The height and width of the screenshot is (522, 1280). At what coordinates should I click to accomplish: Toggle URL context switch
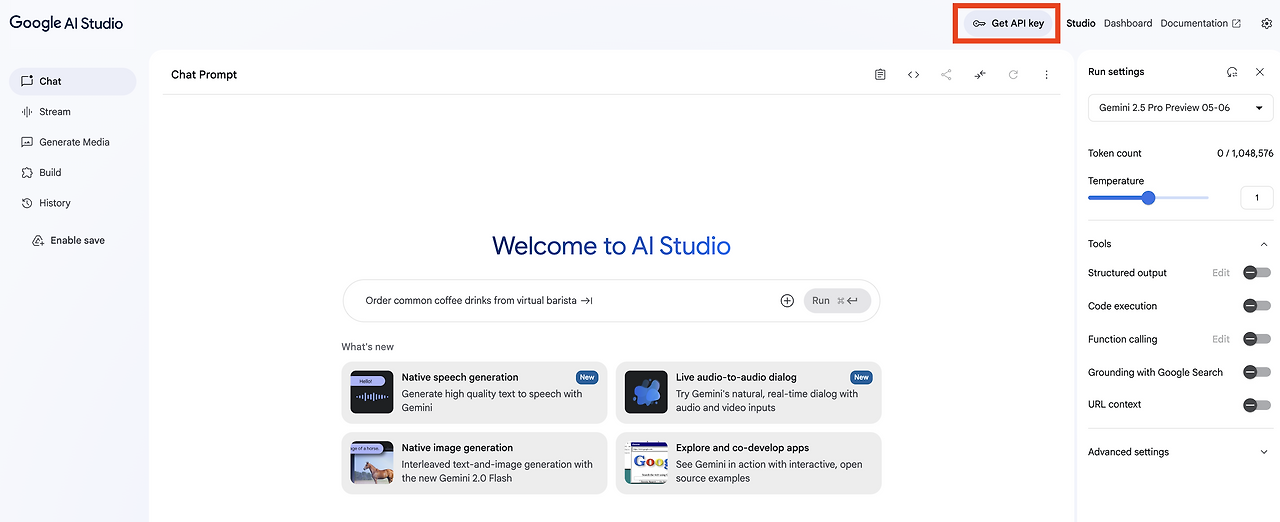[x=1256, y=405]
